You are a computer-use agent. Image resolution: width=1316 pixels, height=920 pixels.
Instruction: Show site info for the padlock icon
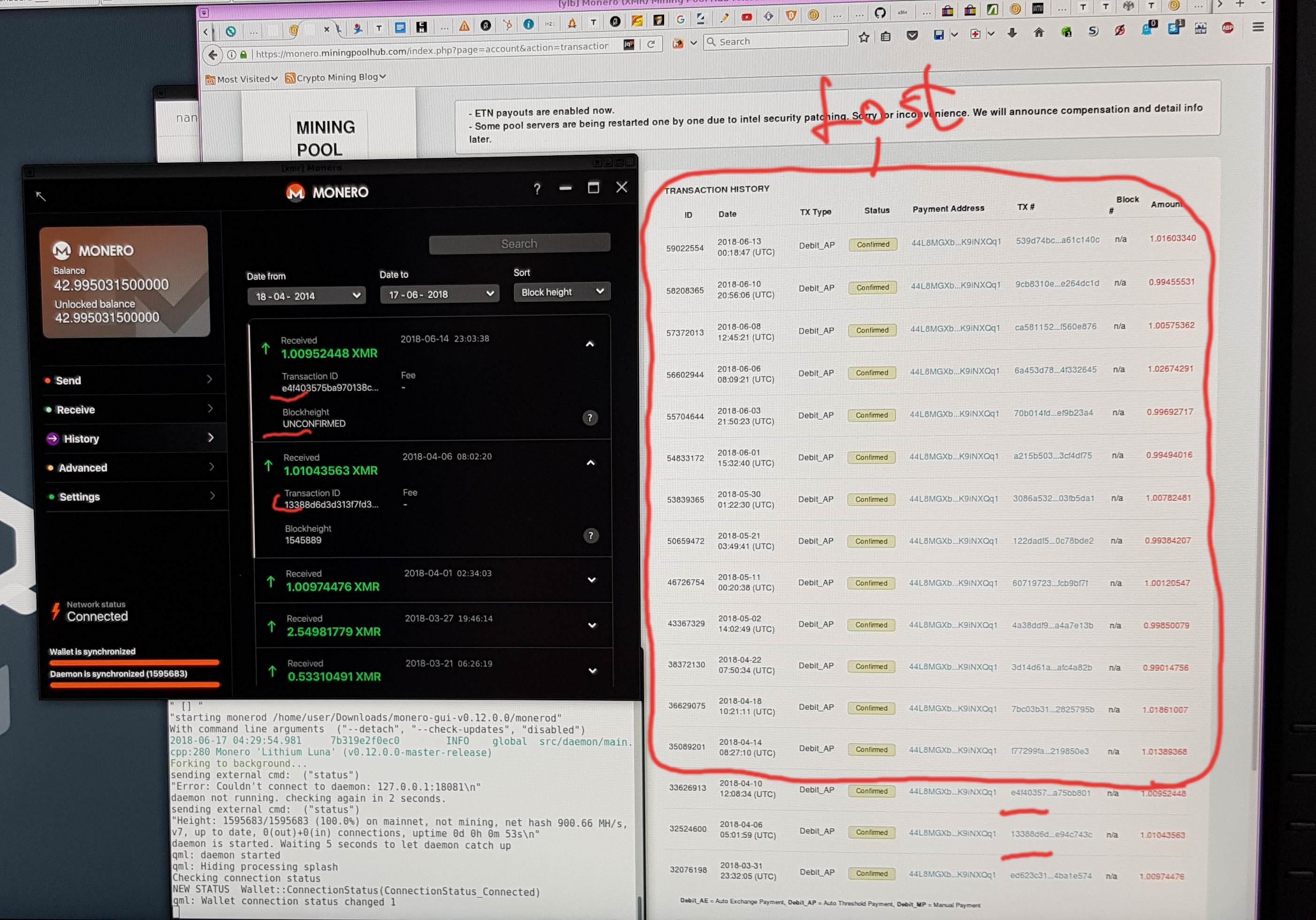(244, 55)
